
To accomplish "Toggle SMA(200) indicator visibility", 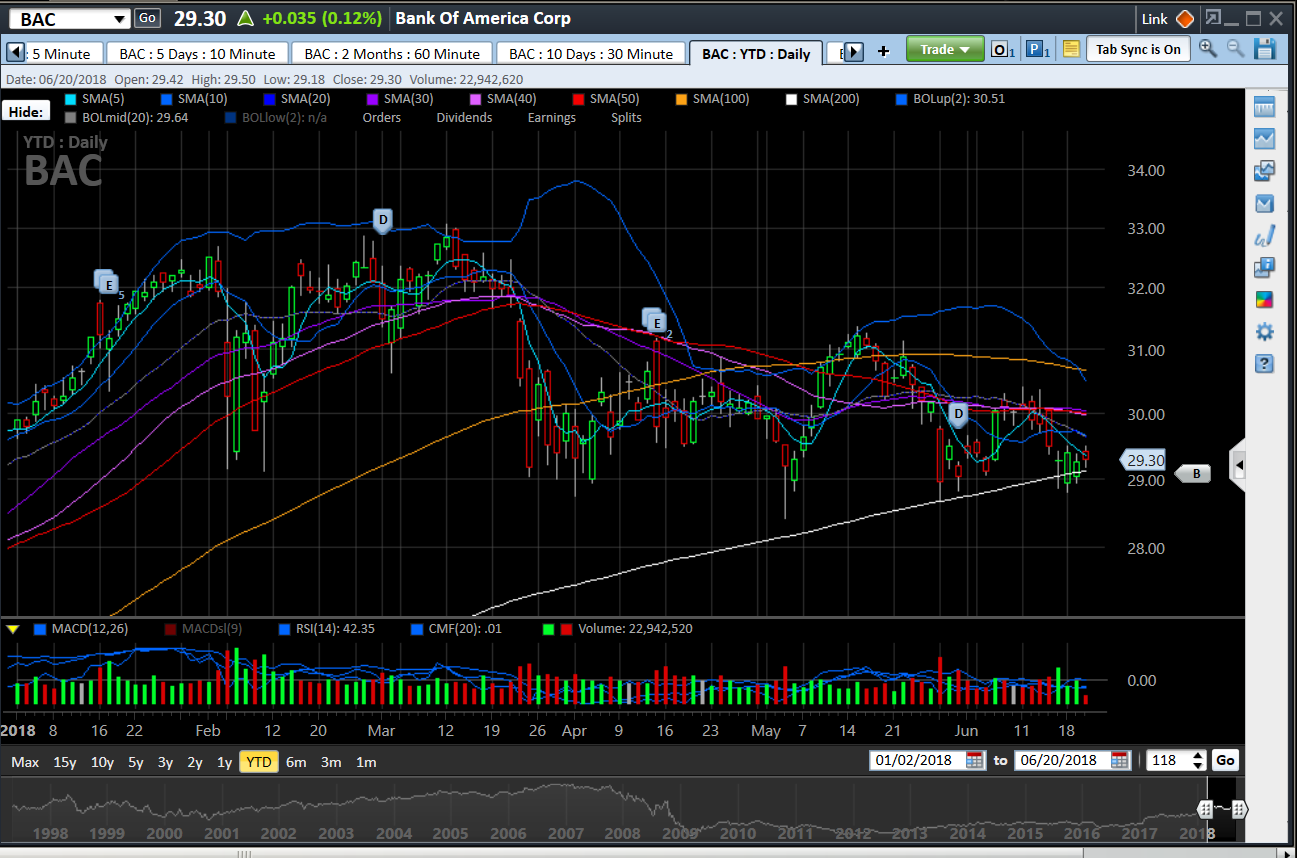I will point(824,99).
